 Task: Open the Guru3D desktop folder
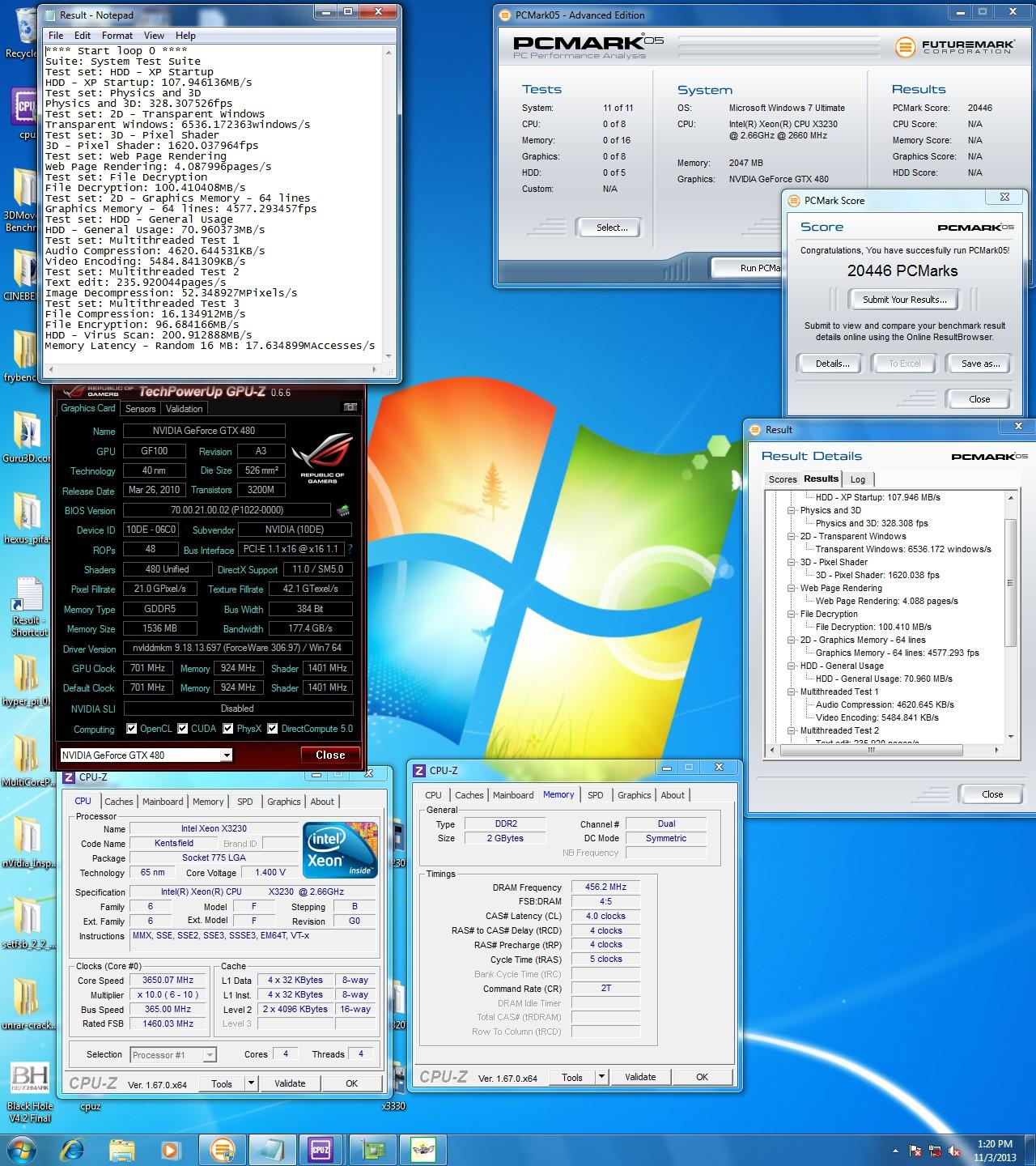coord(25,437)
